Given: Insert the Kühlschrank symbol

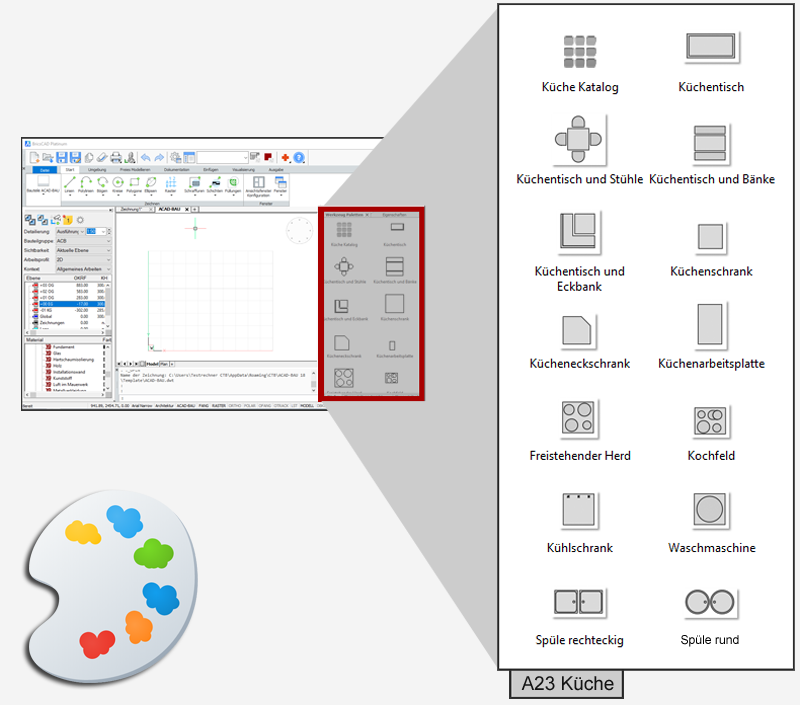Looking at the screenshot, I should (x=580, y=512).
